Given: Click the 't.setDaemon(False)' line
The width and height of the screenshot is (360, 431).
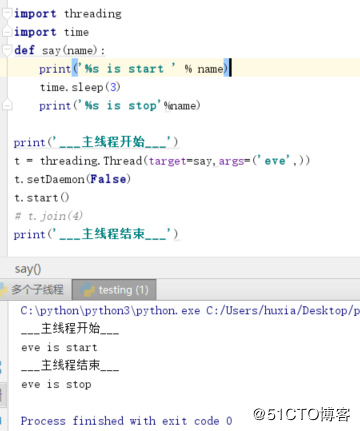Looking at the screenshot, I should [72, 179].
